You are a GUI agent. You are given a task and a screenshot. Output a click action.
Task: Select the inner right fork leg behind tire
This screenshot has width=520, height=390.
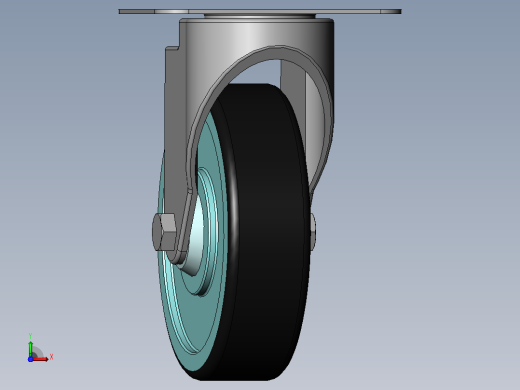(x=293, y=73)
